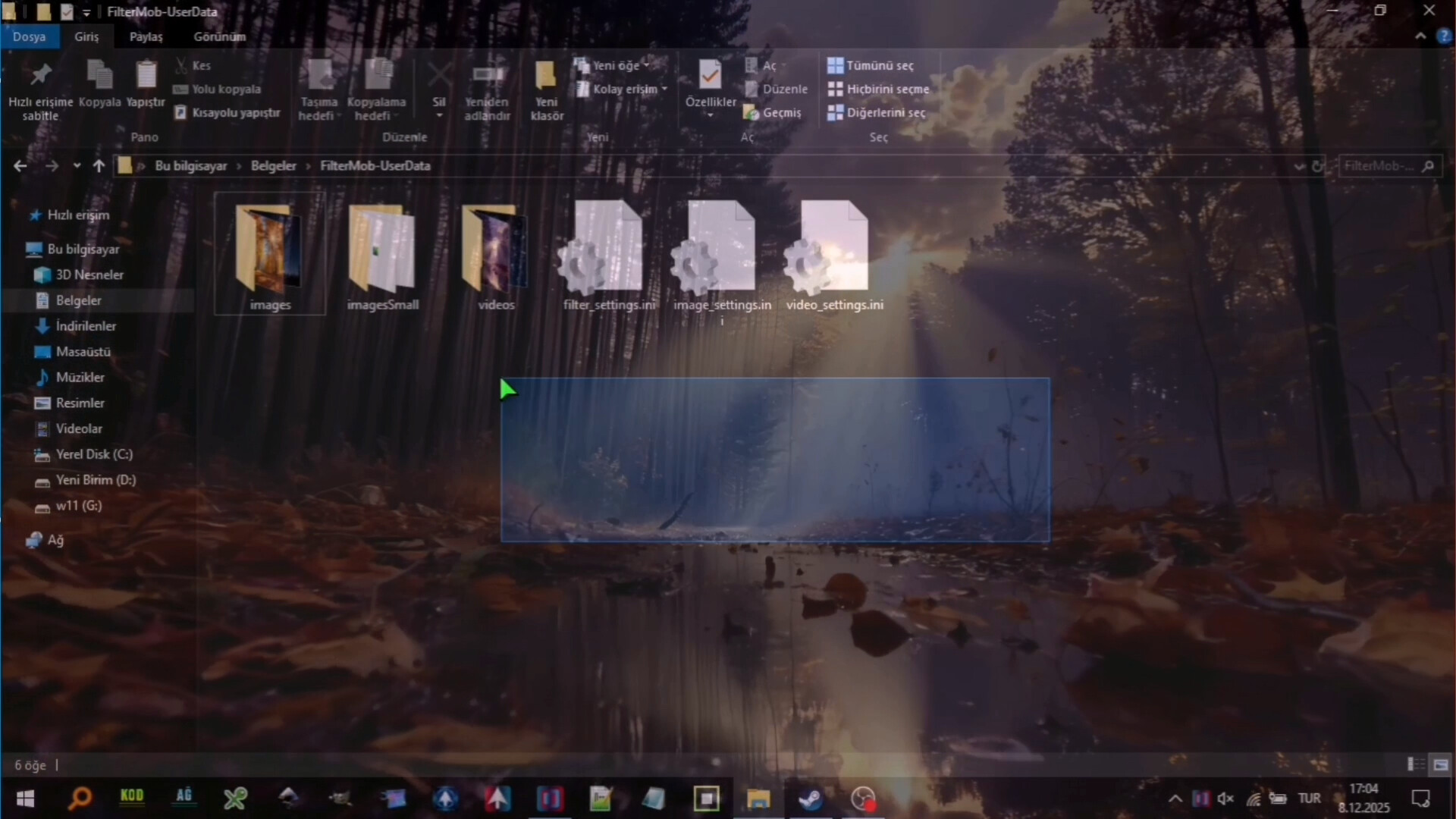The height and width of the screenshot is (819, 1456).
Task: Delete items using the Sil icon
Action: pos(439,80)
